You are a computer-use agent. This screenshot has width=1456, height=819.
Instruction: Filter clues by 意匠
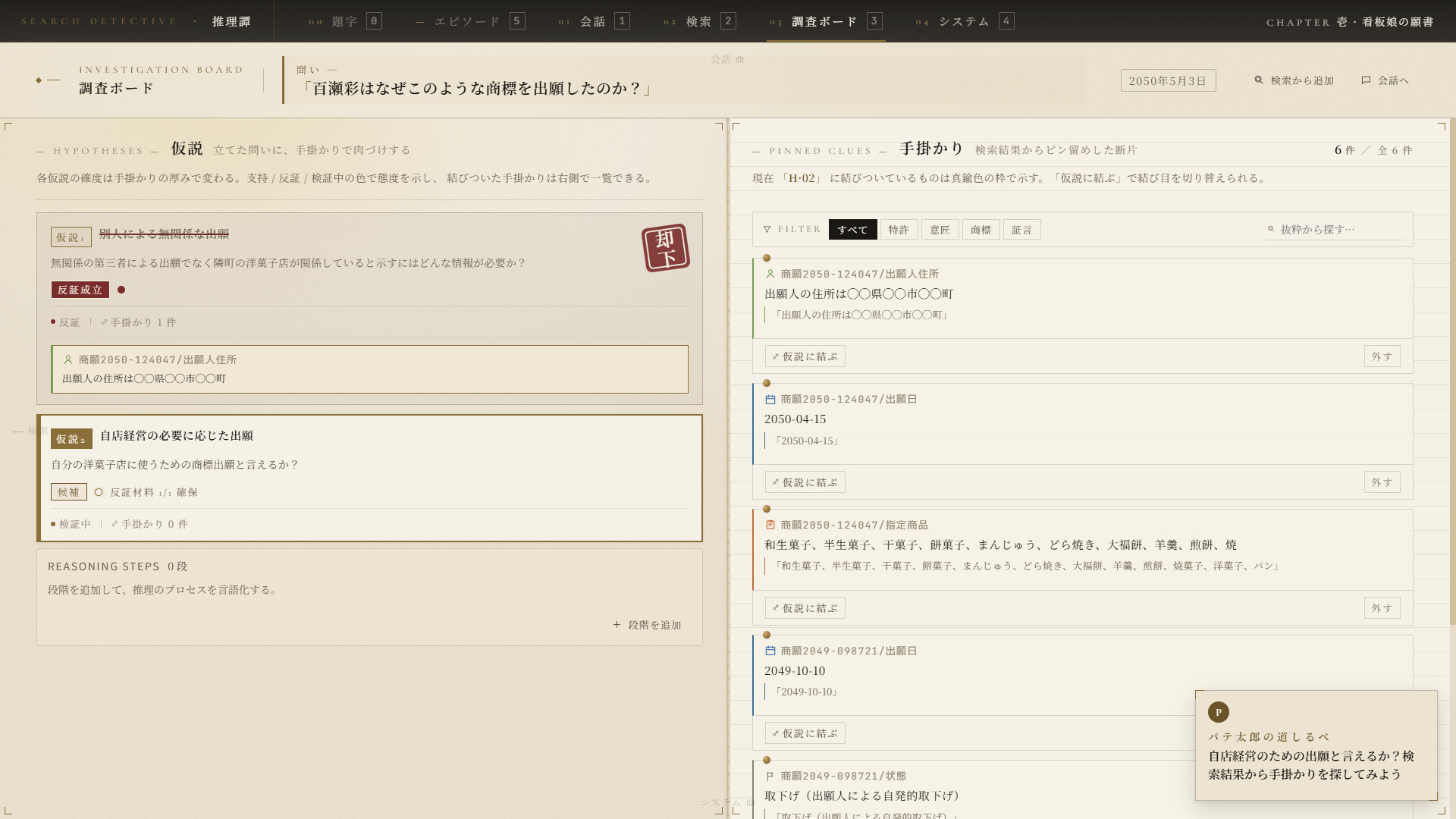coord(940,230)
